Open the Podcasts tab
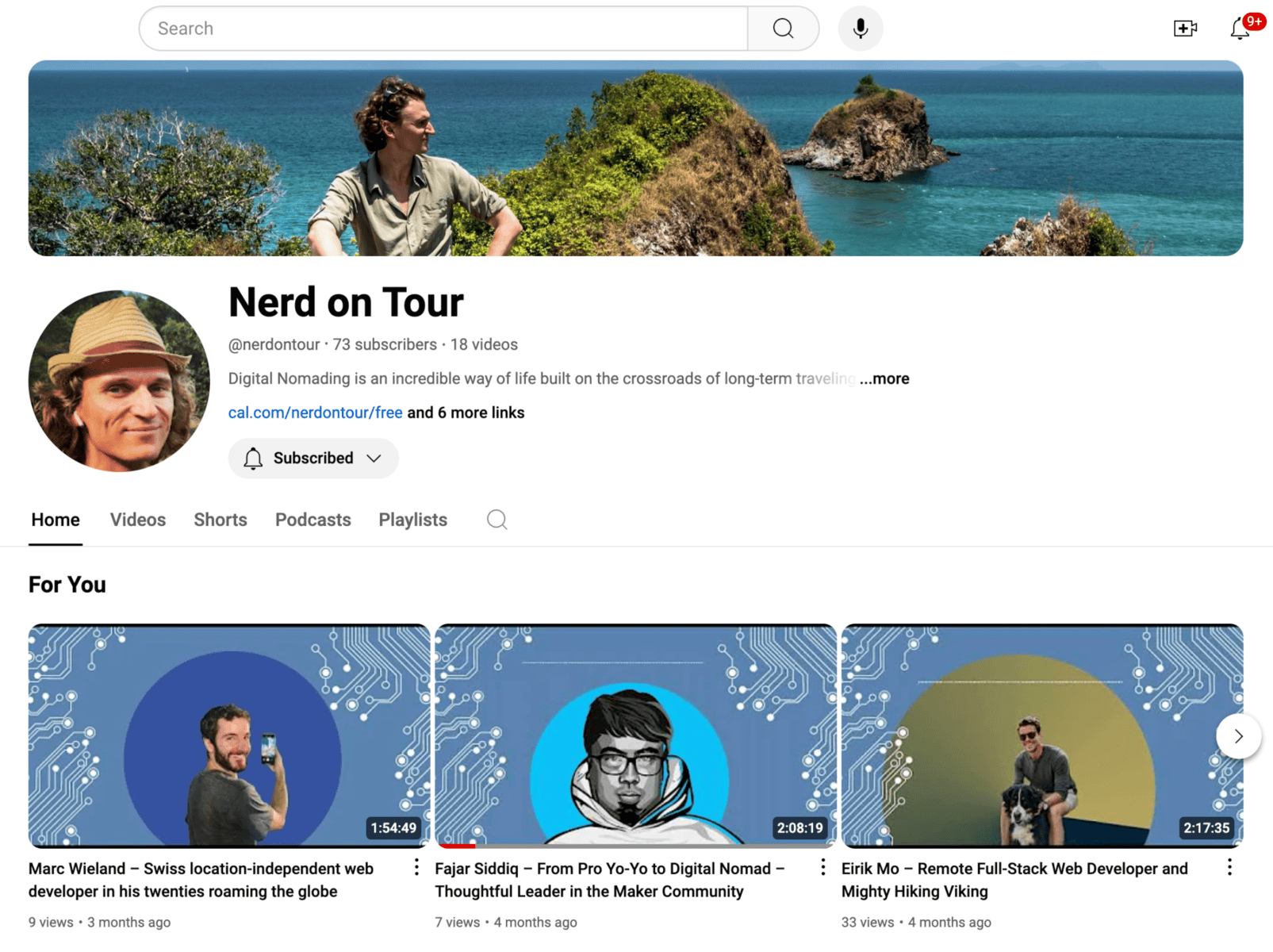 [312, 520]
